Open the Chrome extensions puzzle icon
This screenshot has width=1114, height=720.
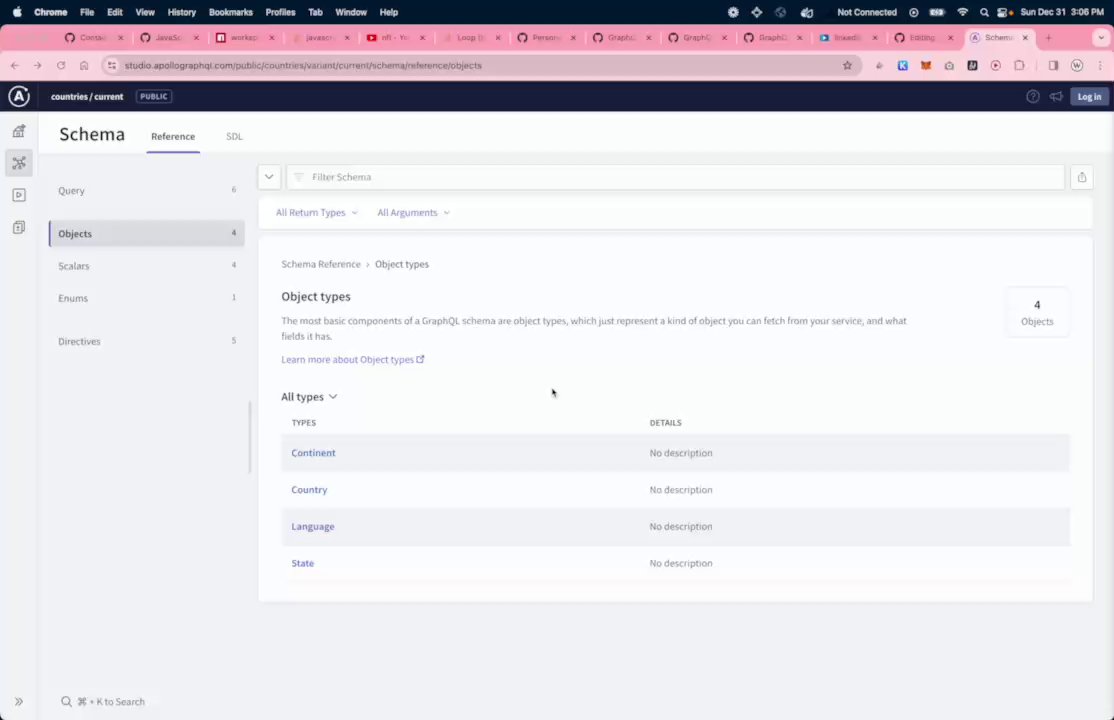1020,65
